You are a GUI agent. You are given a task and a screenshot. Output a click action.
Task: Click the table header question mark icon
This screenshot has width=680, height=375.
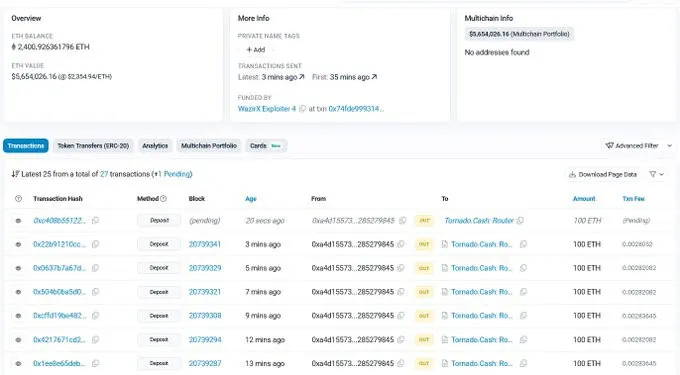18,199
